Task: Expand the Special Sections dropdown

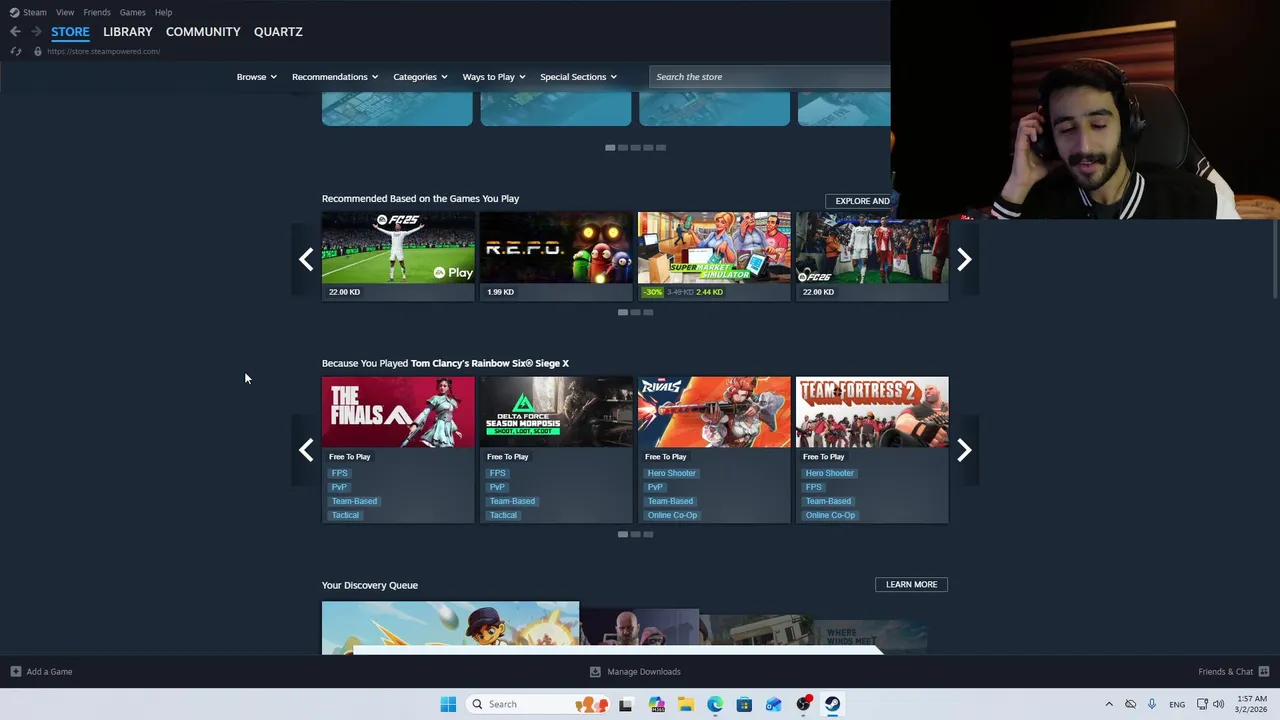Action: (578, 77)
